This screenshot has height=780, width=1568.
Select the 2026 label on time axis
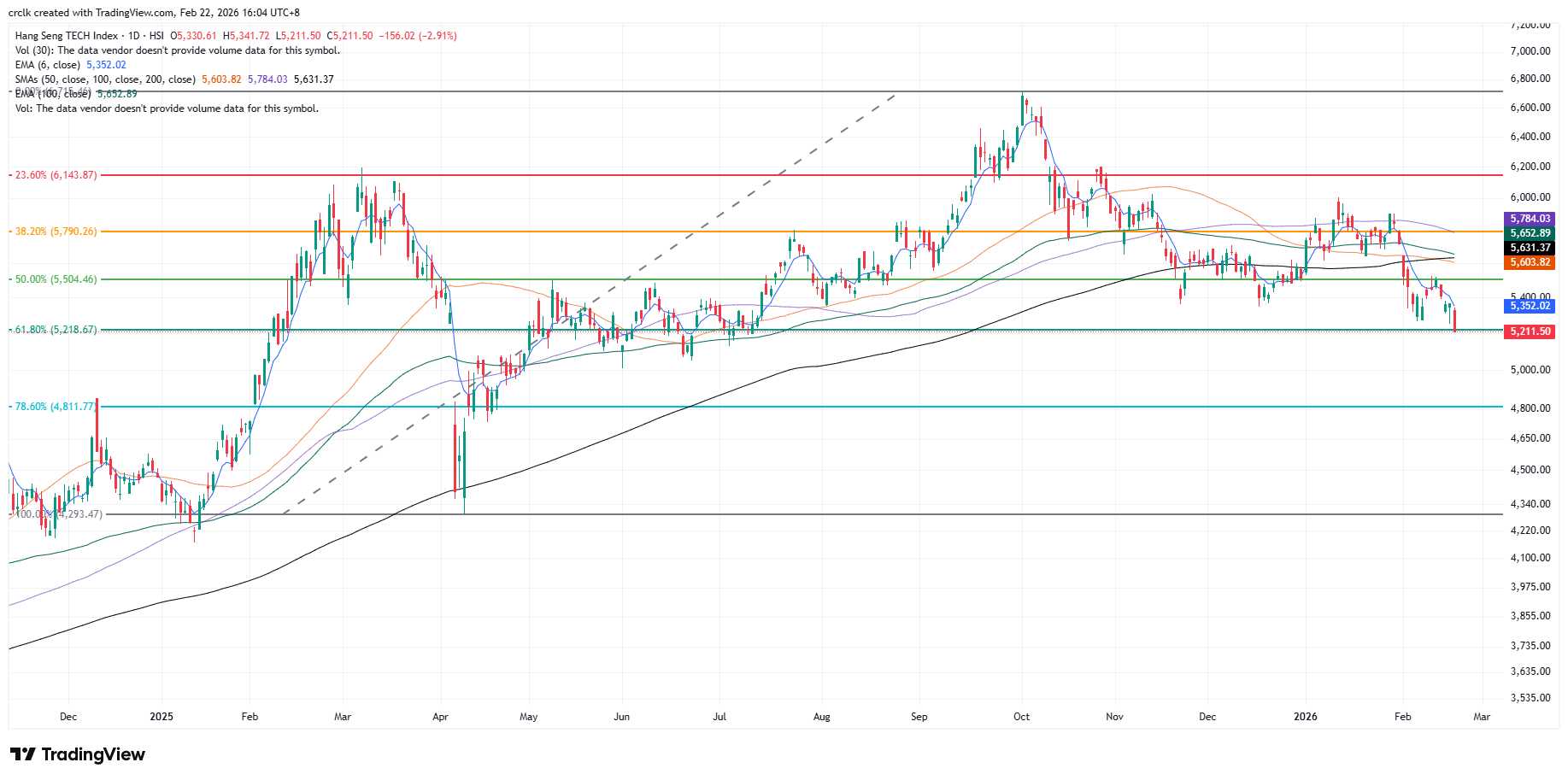click(1305, 717)
